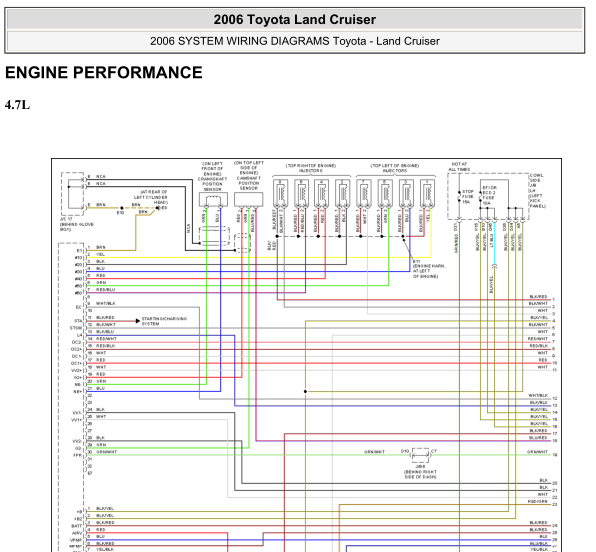The height and width of the screenshot is (552, 596).
Task: Click the 'C7' connector label
Action: pyautogui.click(x=434, y=451)
